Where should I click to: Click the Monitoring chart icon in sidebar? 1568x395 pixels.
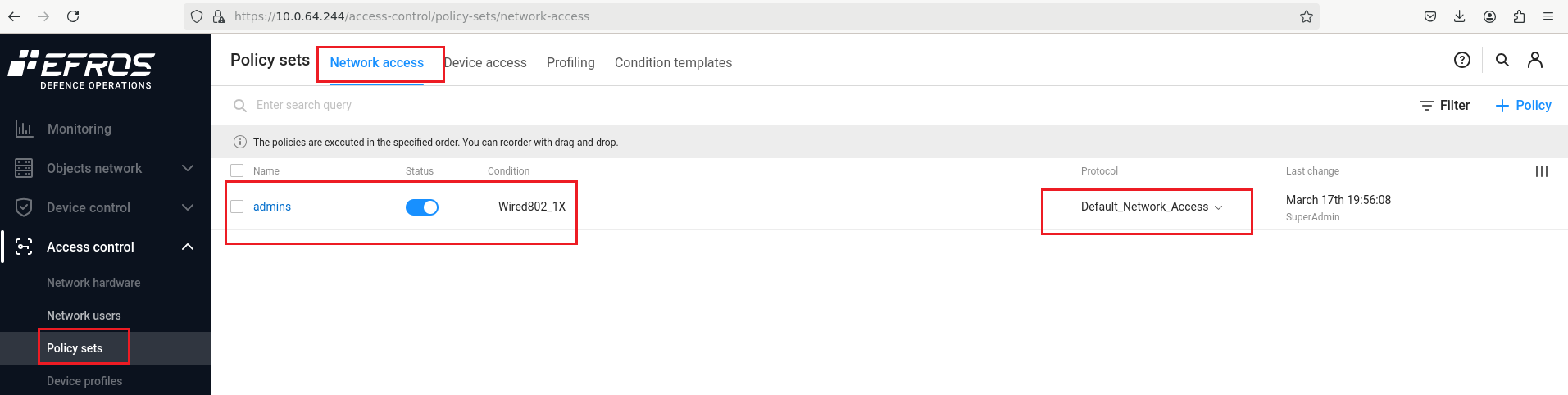click(x=24, y=129)
